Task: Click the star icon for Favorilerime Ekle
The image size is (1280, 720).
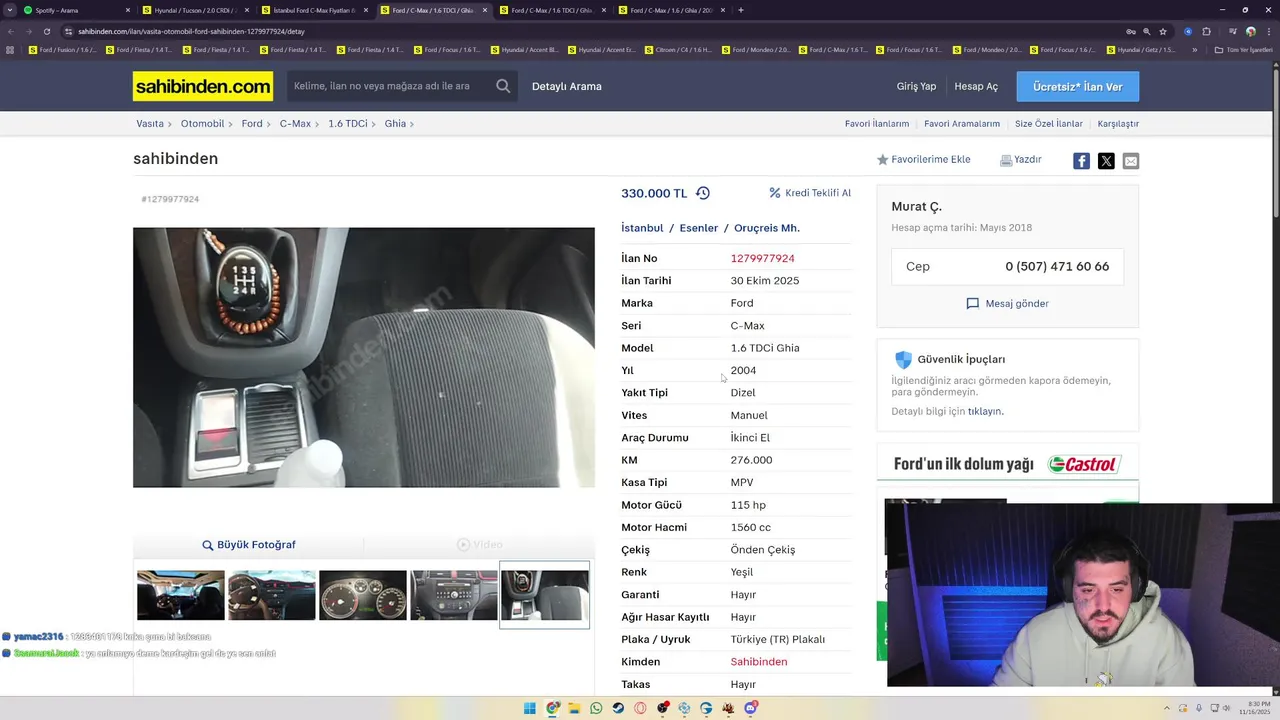Action: click(883, 160)
